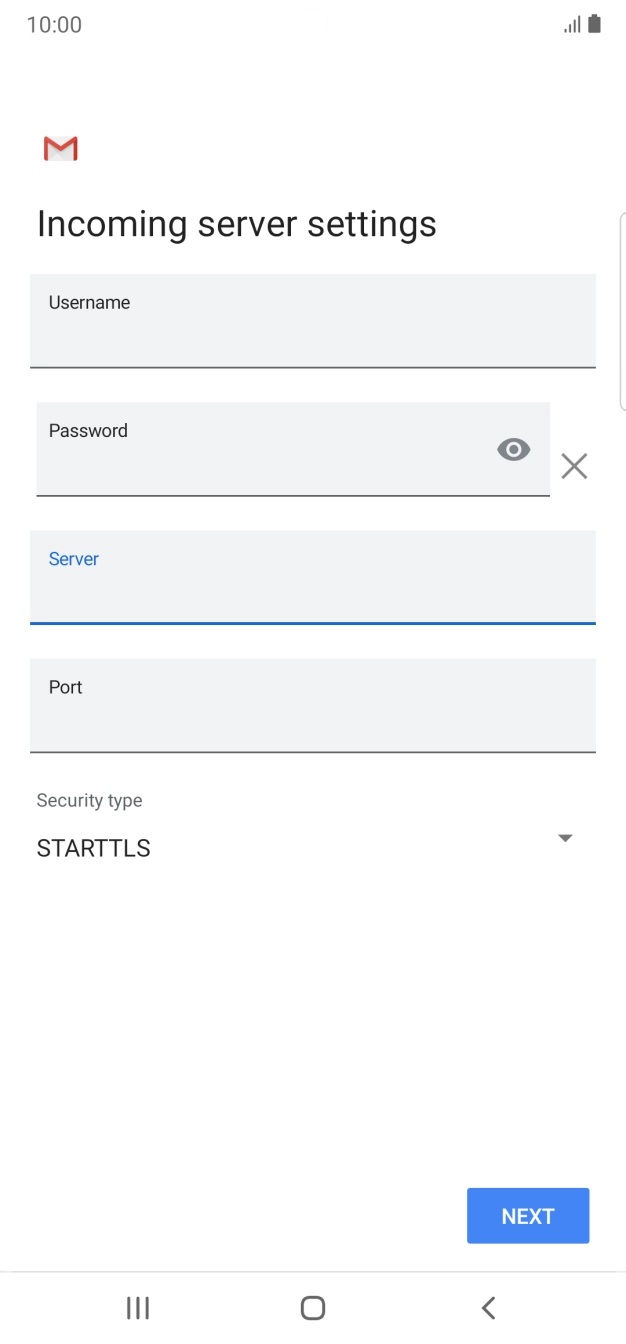Clear the Password field using the X icon

pyautogui.click(x=574, y=465)
